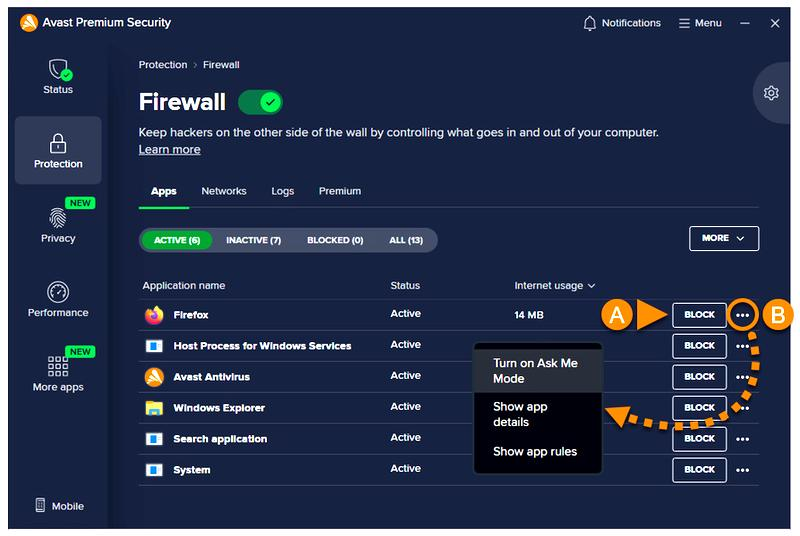Block the Search application

click(699, 439)
